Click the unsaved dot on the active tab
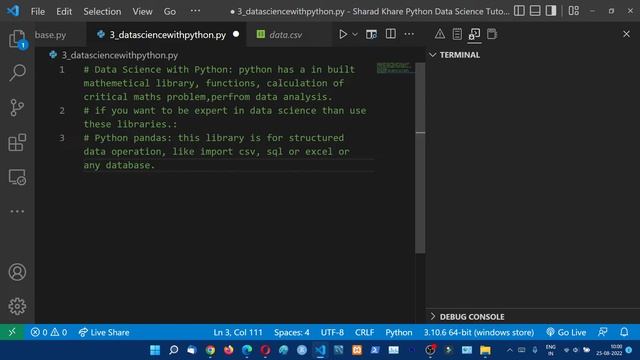The width and height of the screenshot is (640, 360). click(236, 34)
